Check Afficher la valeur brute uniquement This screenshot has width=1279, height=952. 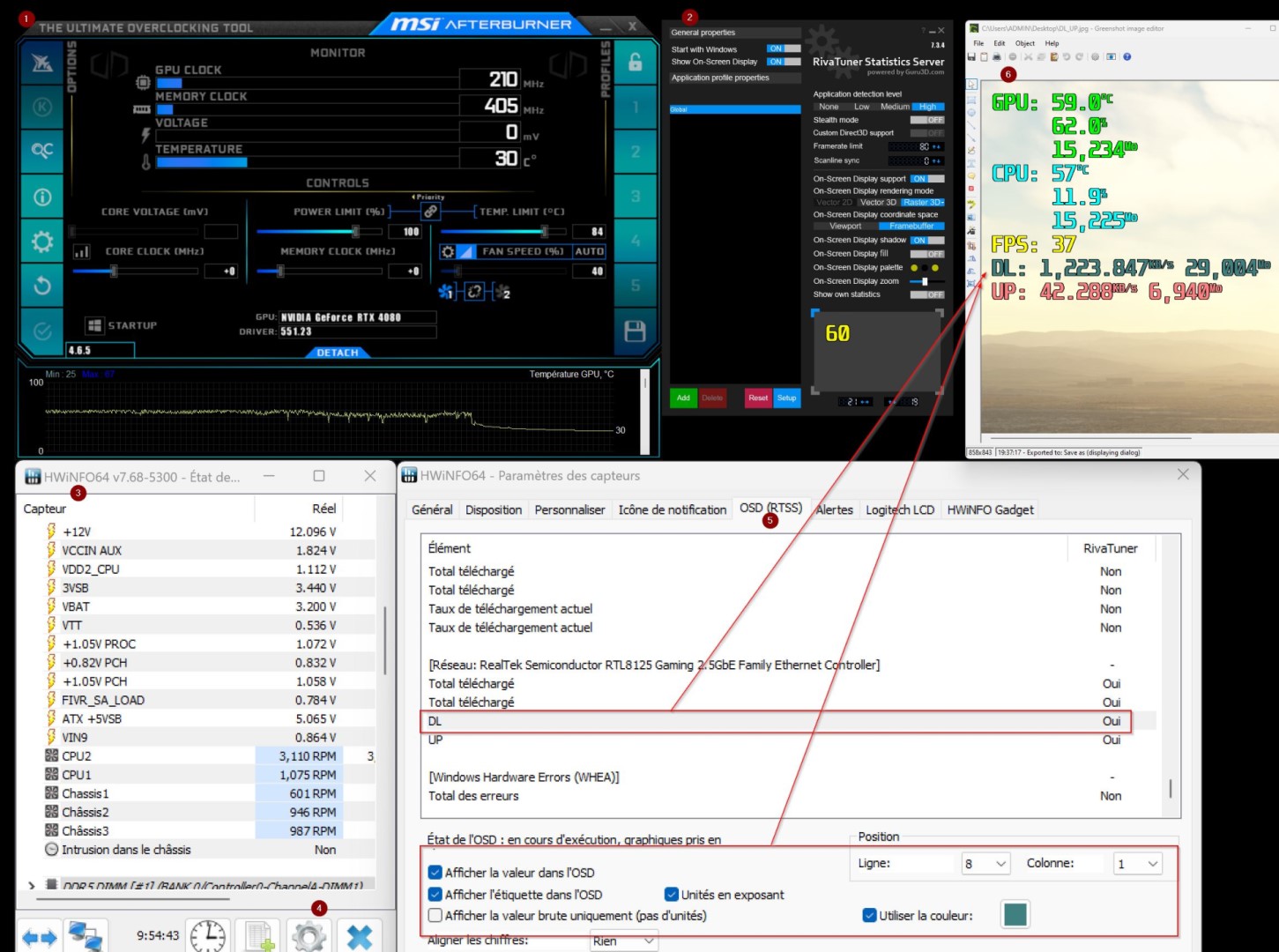pyautogui.click(x=435, y=915)
